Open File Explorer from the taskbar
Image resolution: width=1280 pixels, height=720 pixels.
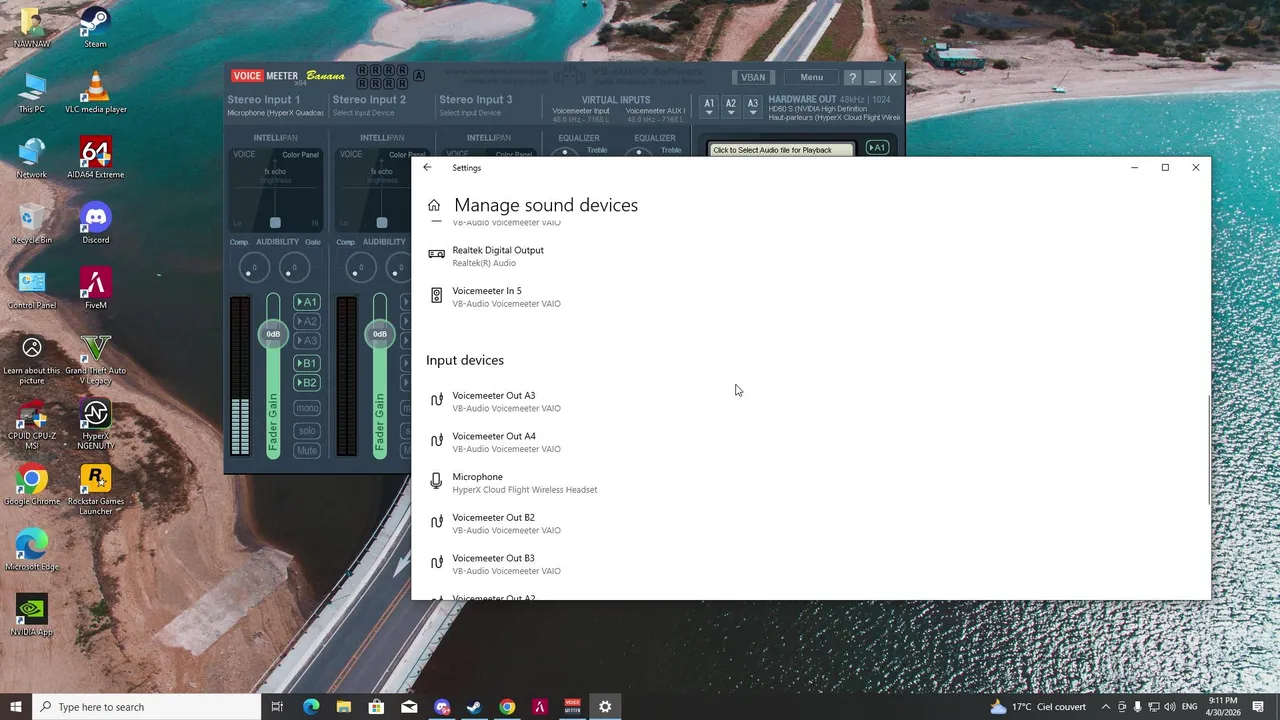tap(343, 707)
